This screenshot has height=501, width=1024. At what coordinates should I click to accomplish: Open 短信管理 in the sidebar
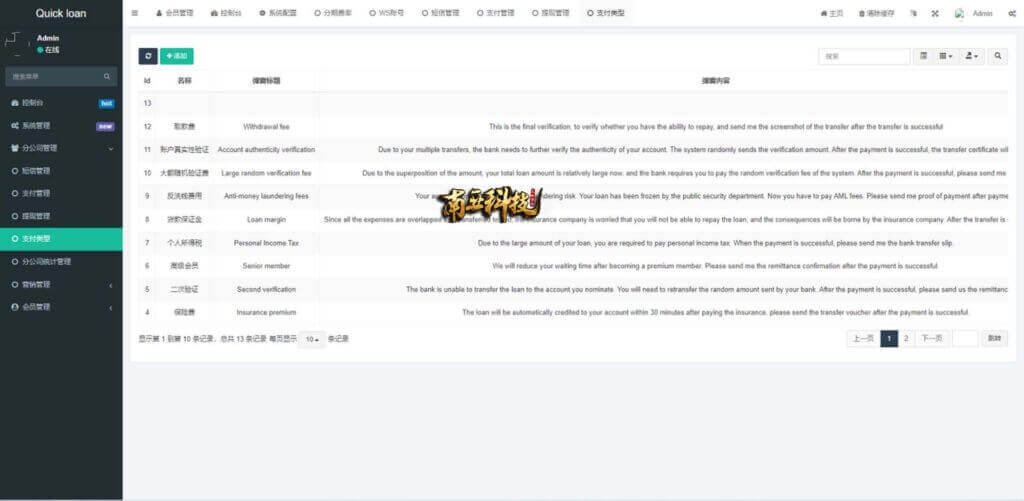(x=36, y=171)
